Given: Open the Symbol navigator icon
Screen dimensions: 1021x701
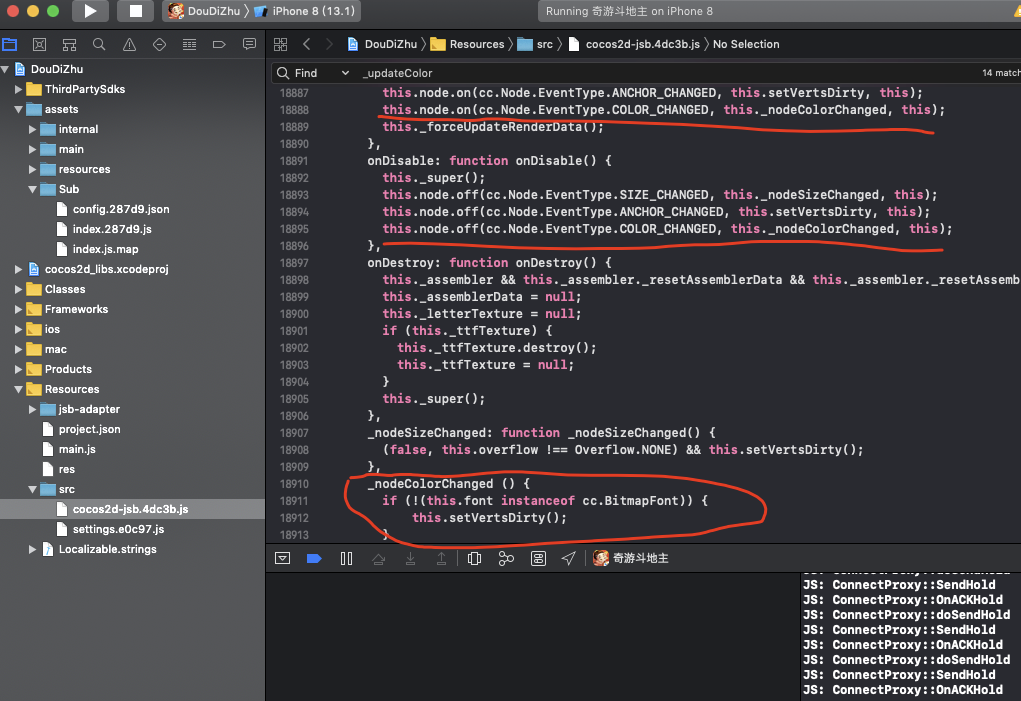Looking at the screenshot, I should pyautogui.click(x=69, y=44).
